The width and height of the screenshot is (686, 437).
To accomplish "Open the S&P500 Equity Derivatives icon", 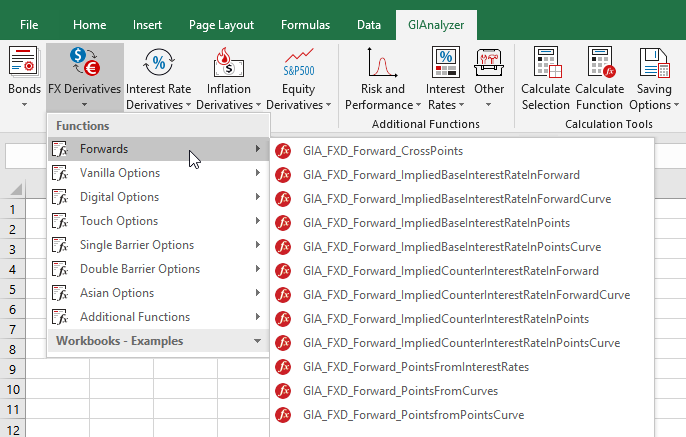I will pyautogui.click(x=299, y=63).
